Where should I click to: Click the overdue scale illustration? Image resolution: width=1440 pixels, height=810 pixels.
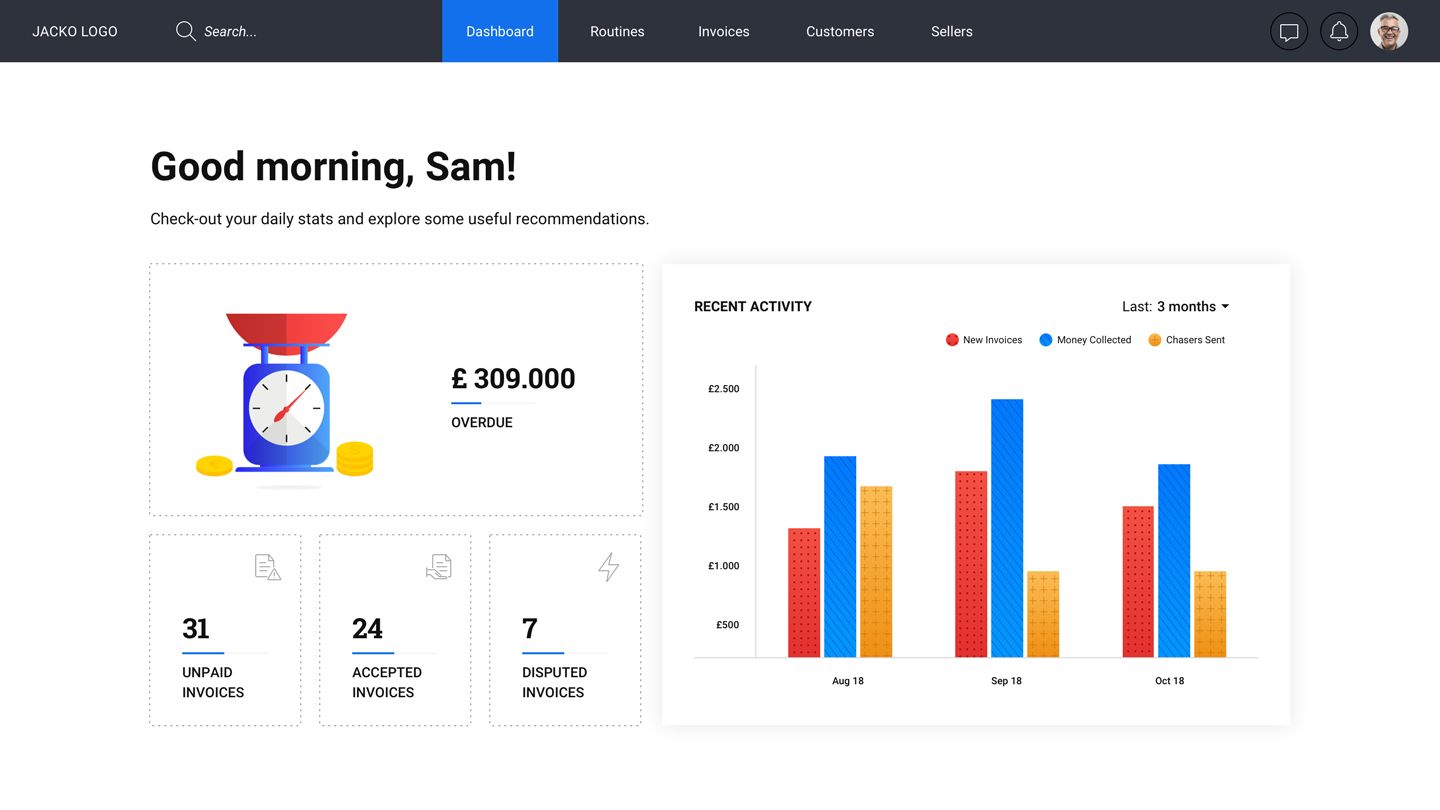(286, 397)
